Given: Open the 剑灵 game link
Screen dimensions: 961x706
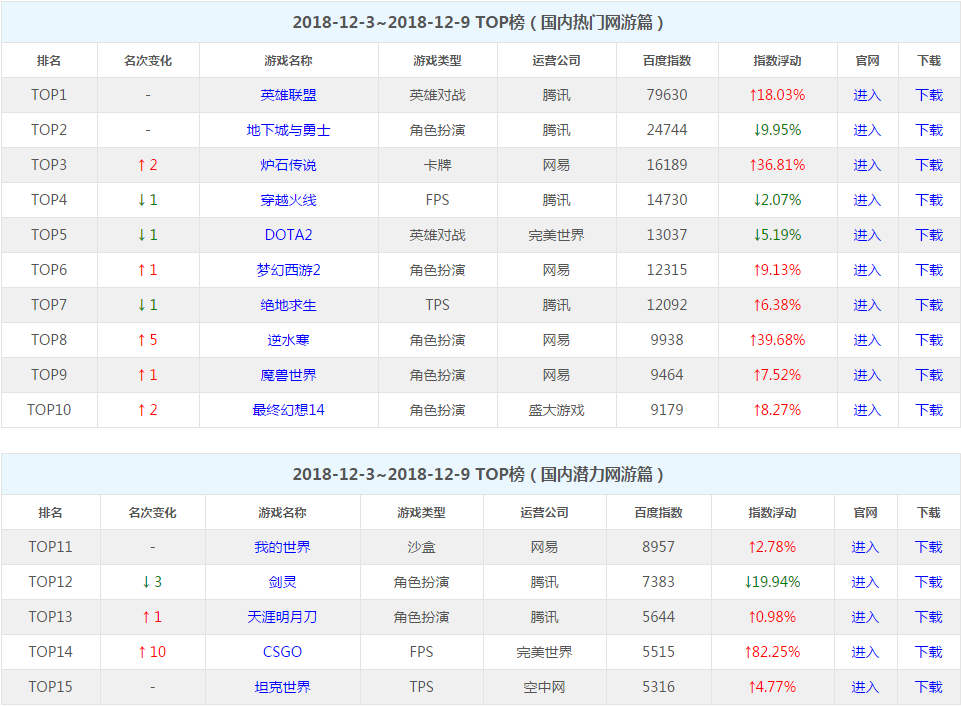Looking at the screenshot, I should 282,582.
